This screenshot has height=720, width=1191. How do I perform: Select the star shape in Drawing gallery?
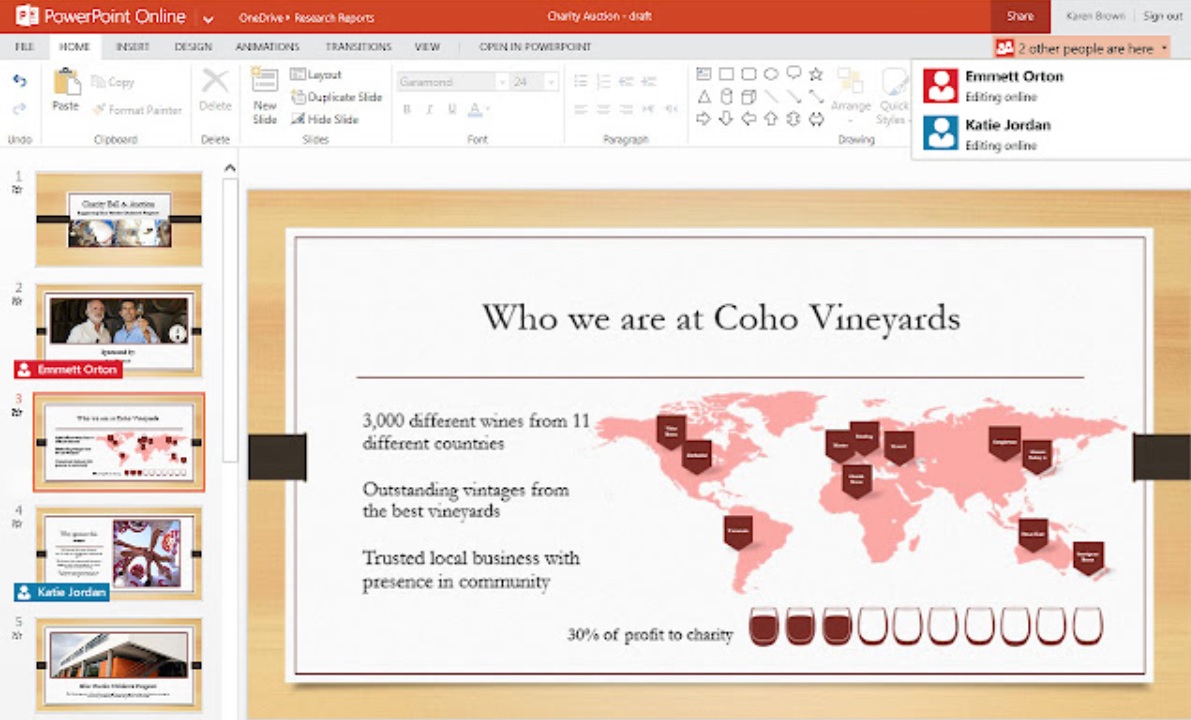click(x=816, y=74)
